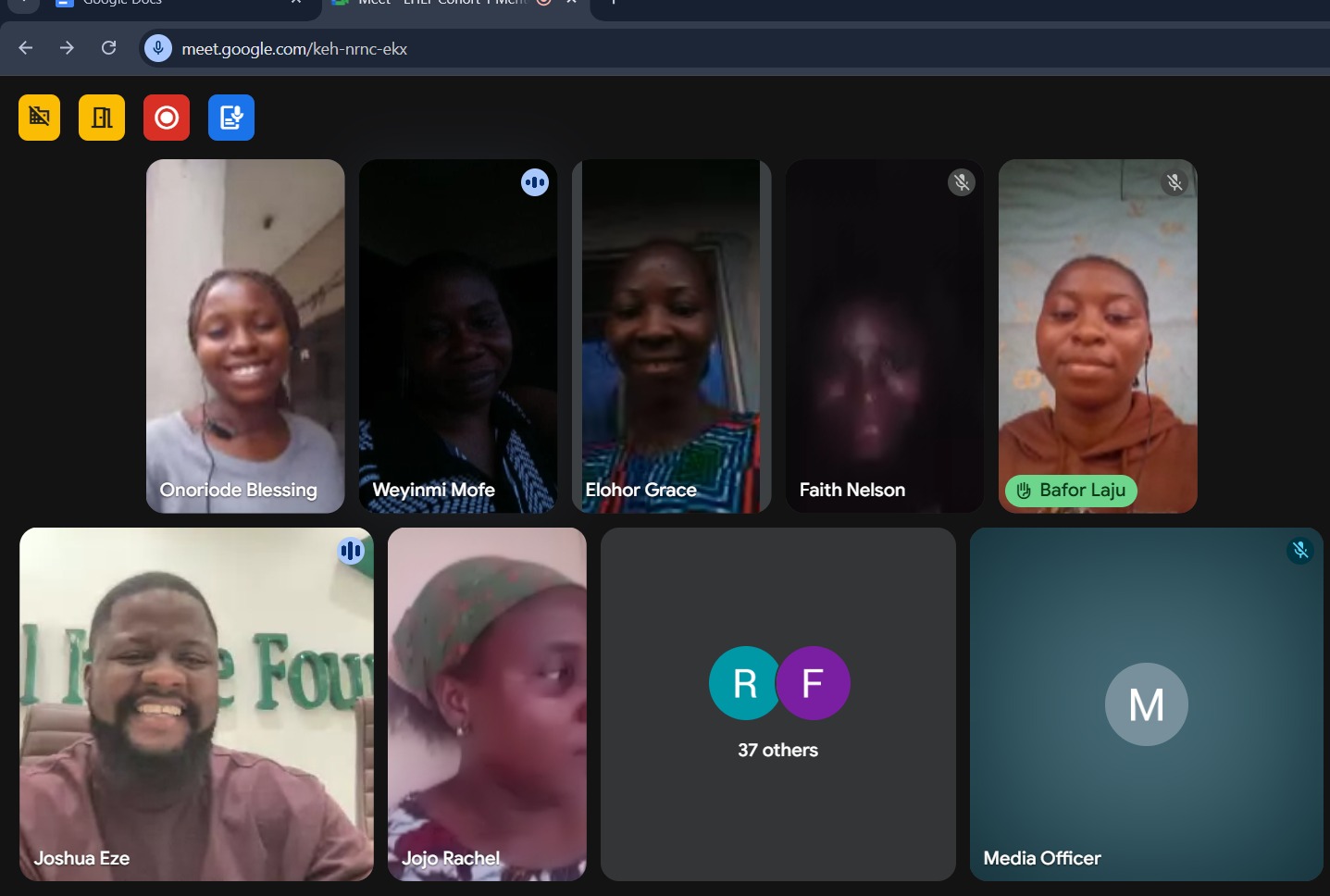1330x896 pixels.
Task: Click Media Officer's muted microphone icon
Action: 1300,551
